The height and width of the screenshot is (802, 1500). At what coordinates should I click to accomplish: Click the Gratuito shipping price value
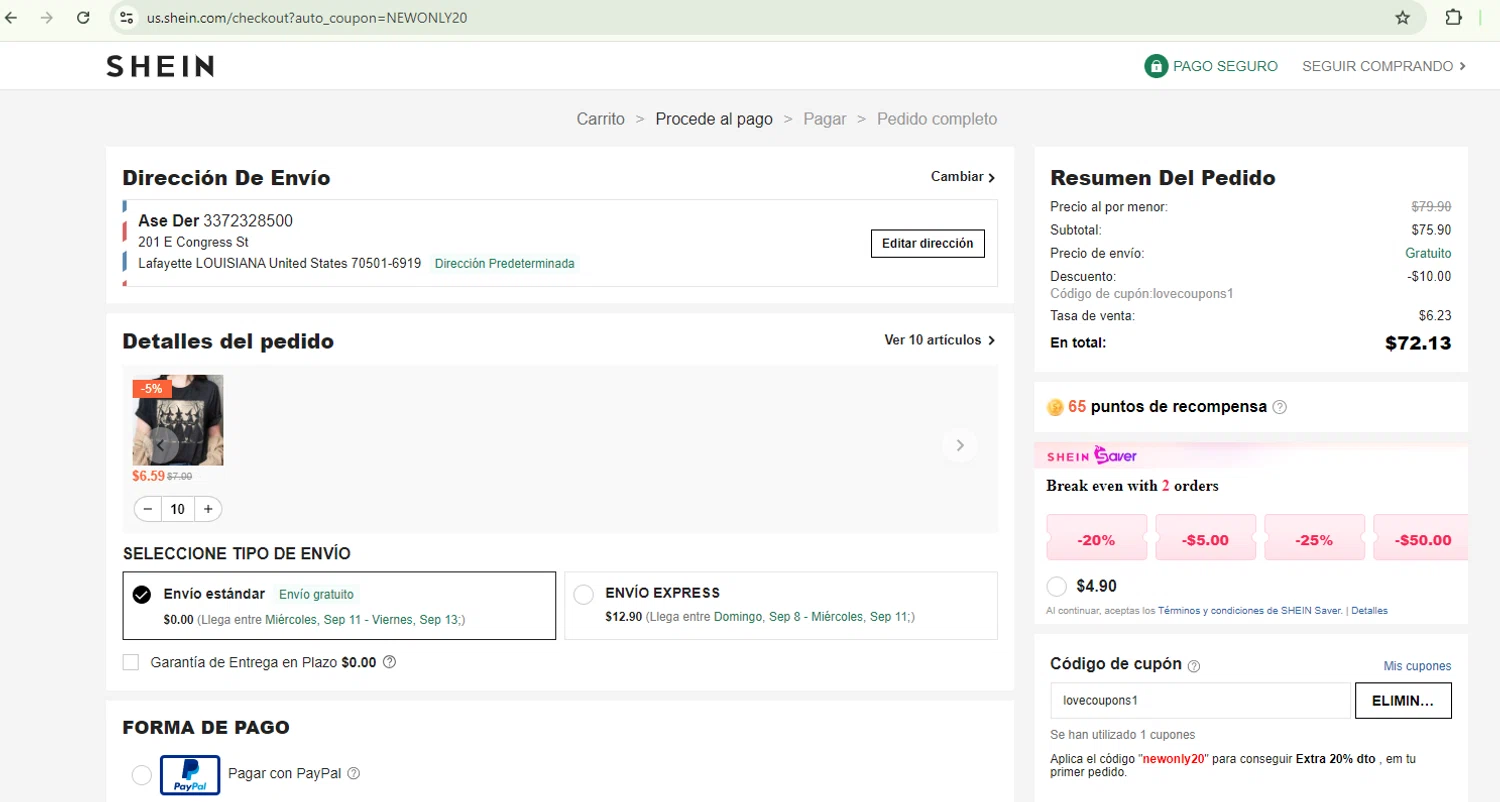(x=1428, y=253)
